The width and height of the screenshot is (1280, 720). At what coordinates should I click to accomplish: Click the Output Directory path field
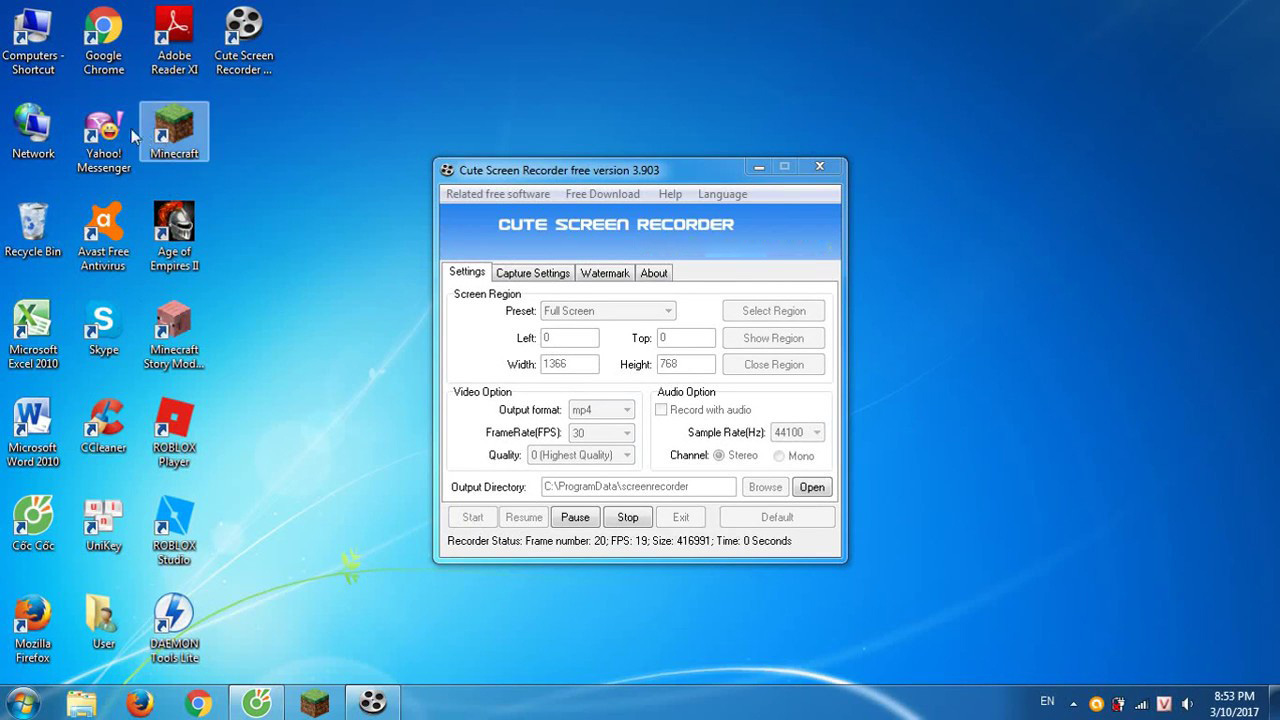click(x=638, y=487)
